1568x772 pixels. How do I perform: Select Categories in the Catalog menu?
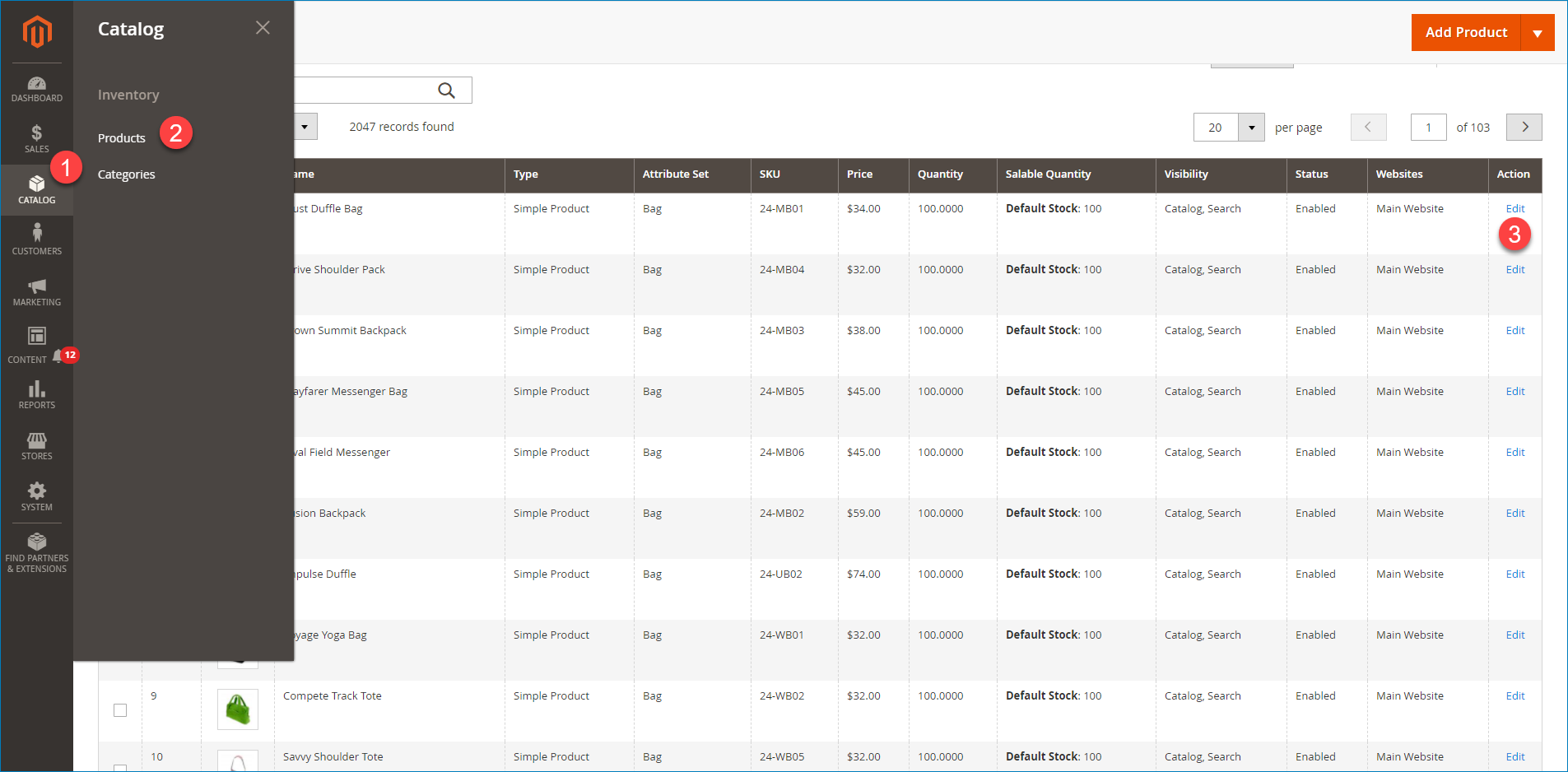(126, 174)
